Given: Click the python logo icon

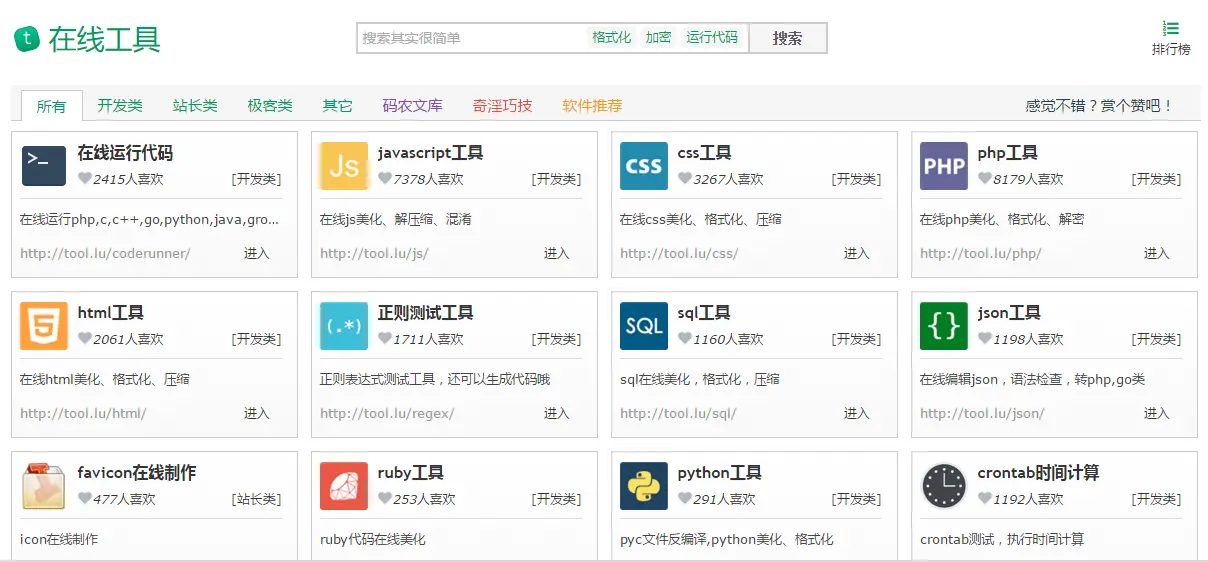Looking at the screenshot, I should [x=644, y=486].
